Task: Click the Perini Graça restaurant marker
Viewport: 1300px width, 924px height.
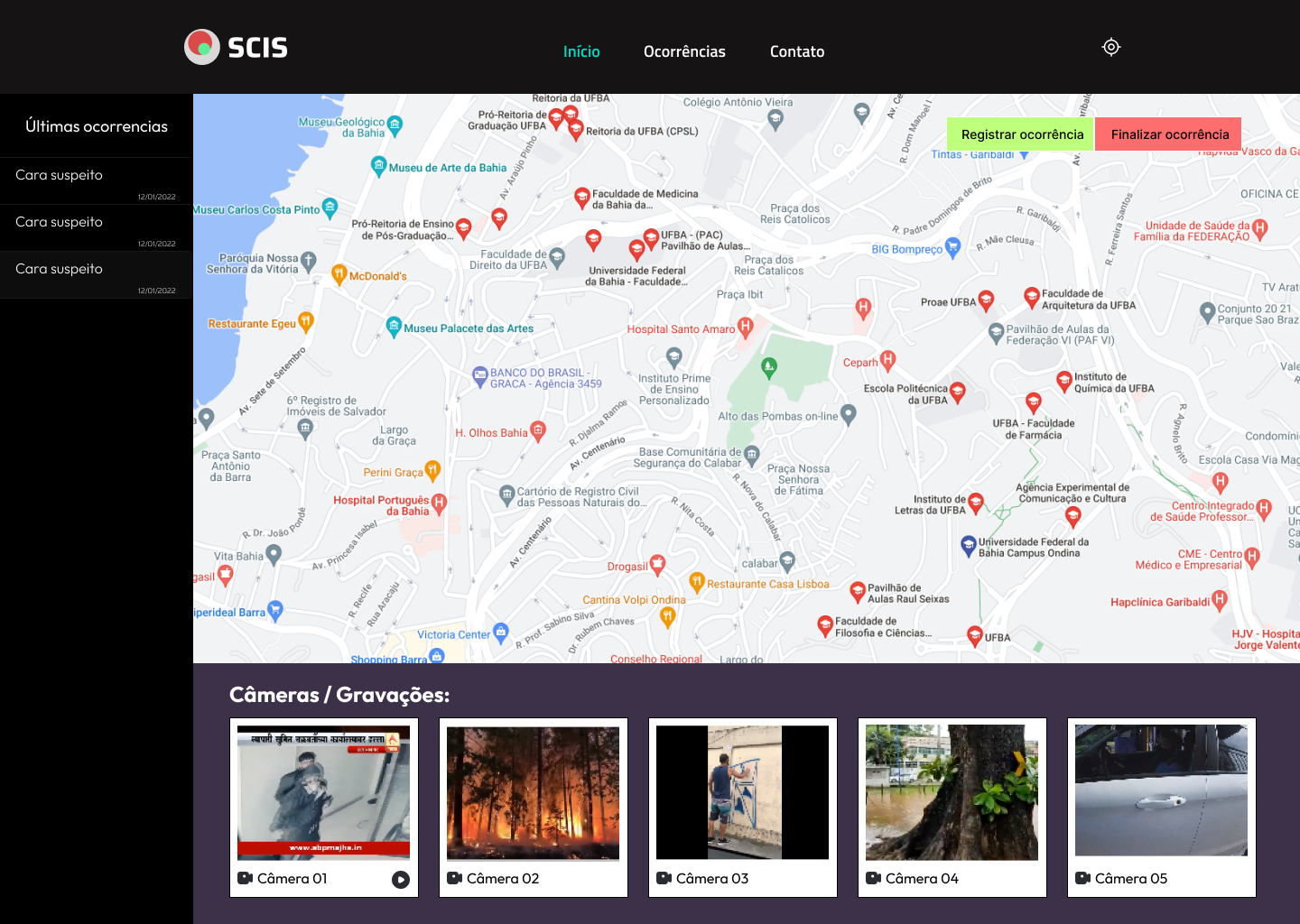Action: point(432,470)
